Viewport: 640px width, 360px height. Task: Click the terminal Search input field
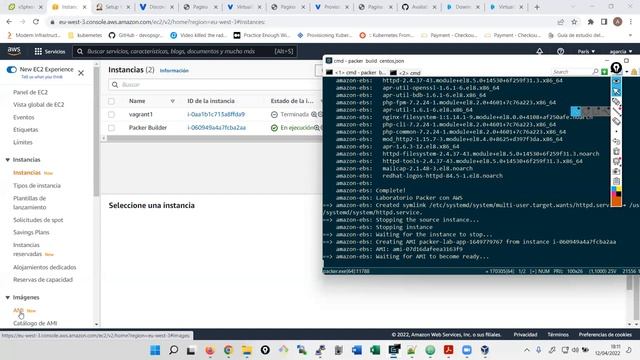click(571, 72)
